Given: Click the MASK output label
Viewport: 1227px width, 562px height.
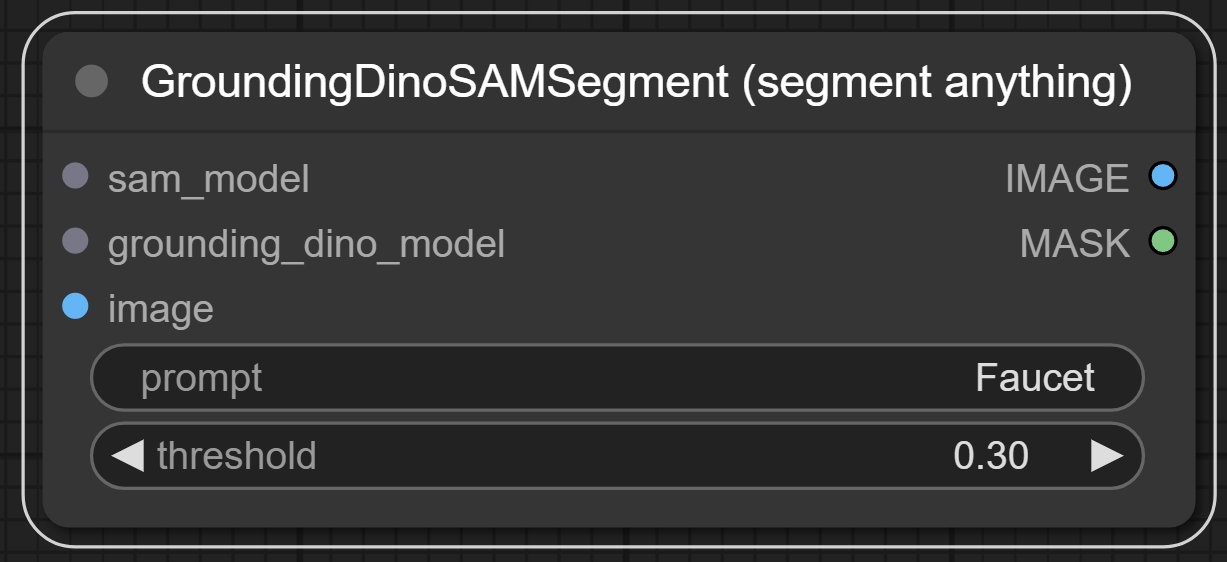Looking at the screenshot, I should point(1074,243).
